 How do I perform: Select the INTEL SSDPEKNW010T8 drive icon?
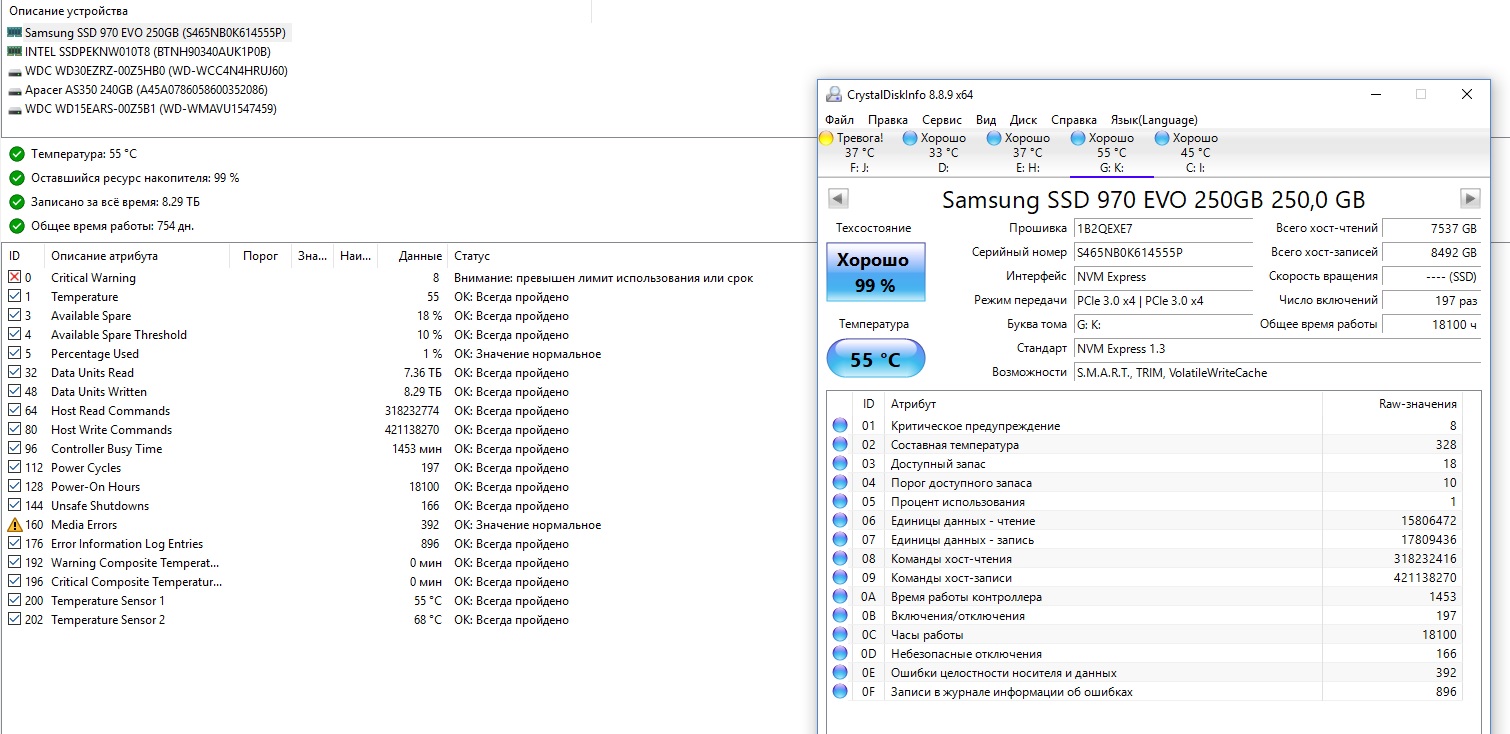point(14,51)
